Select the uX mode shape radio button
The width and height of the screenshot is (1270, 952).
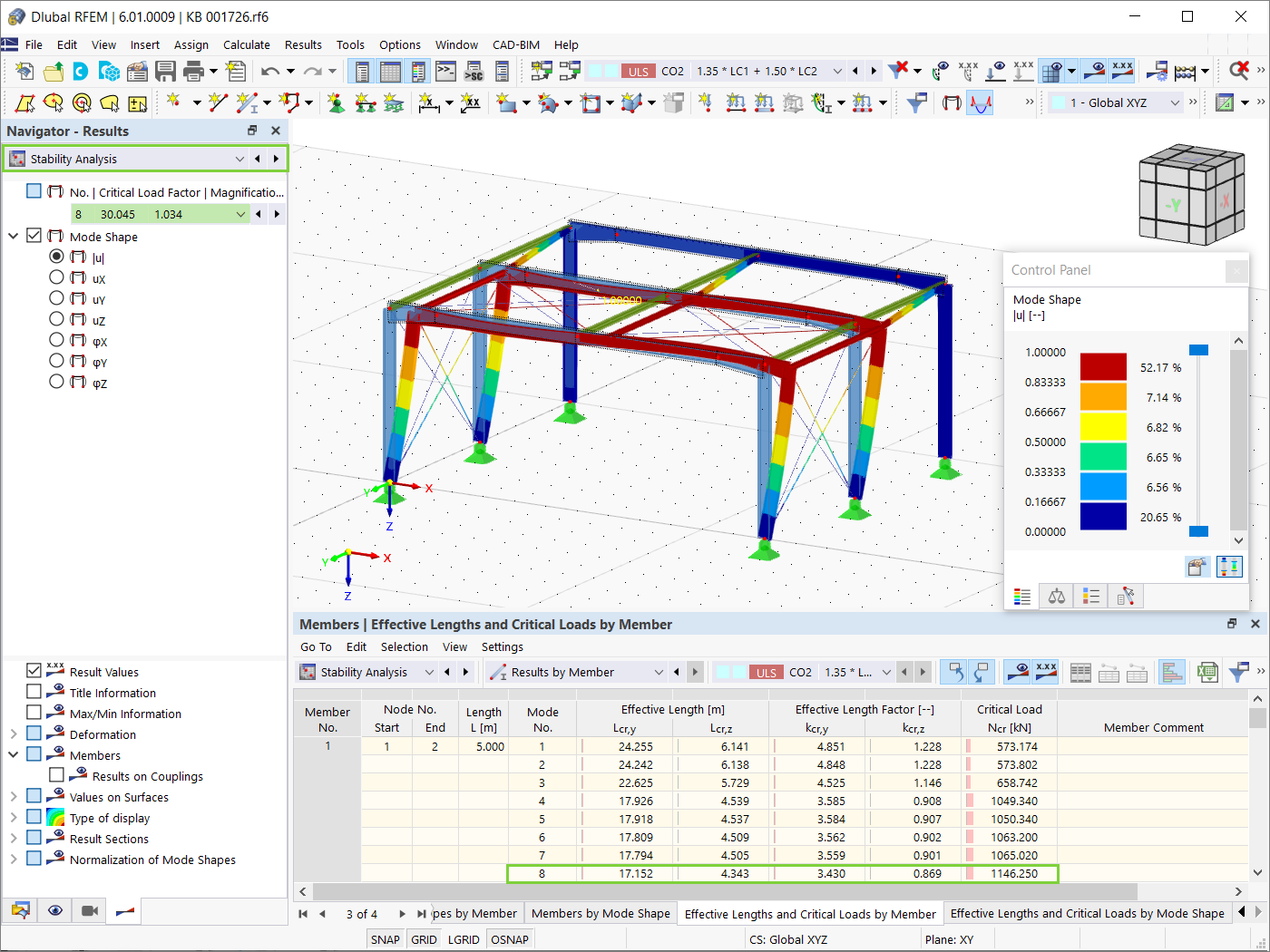coord(56,277)
